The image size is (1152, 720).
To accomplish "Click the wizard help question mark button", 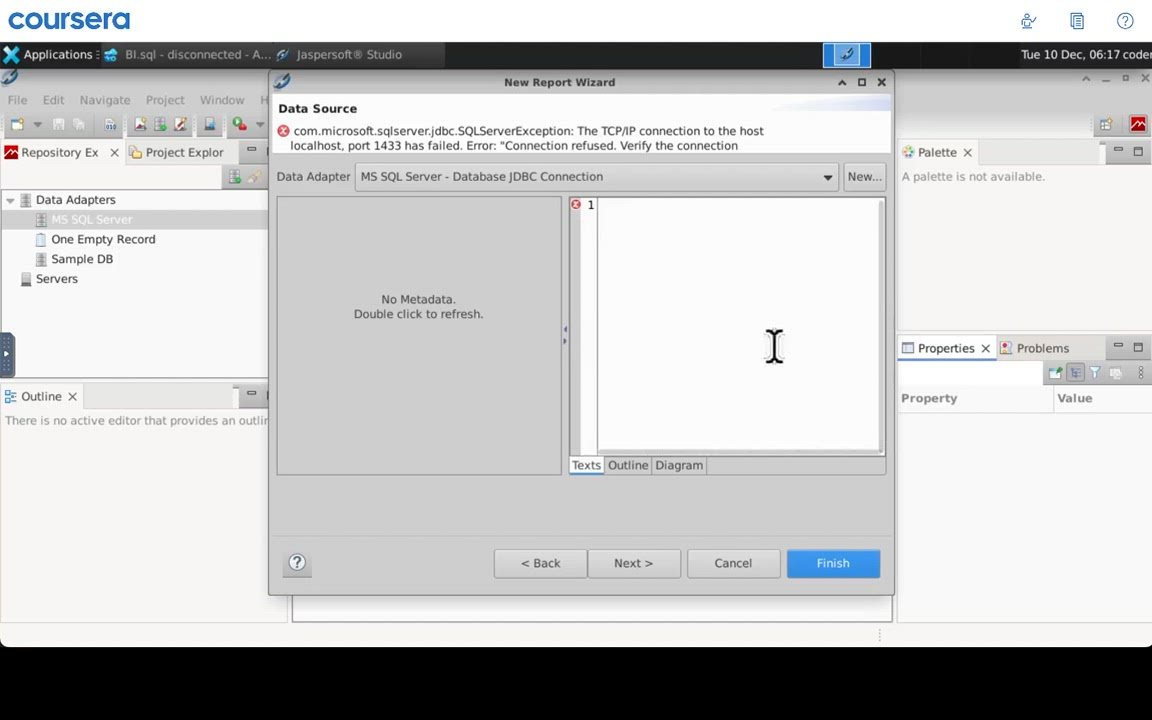I will (297, 563).
